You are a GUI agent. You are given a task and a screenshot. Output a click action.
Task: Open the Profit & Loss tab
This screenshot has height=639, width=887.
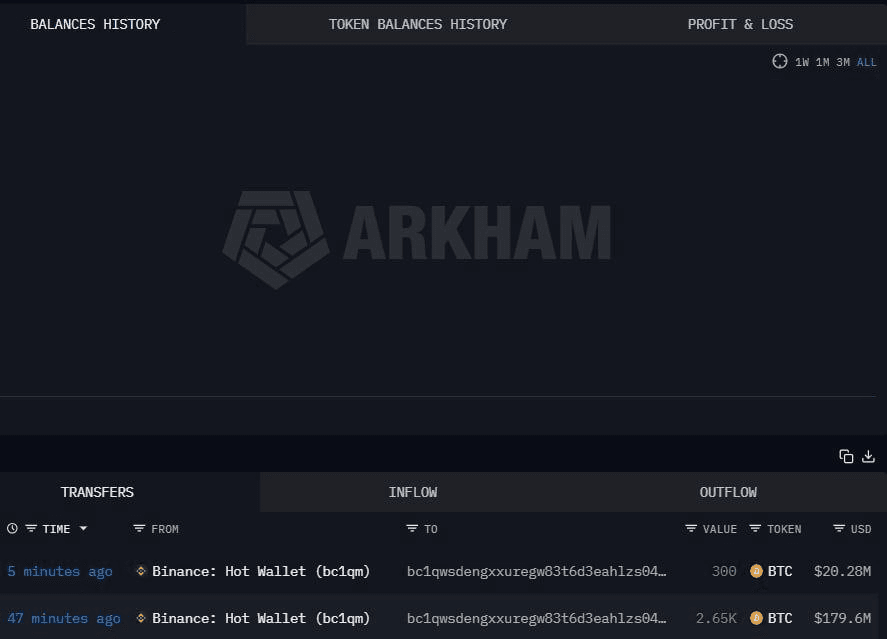coord(740,24)
